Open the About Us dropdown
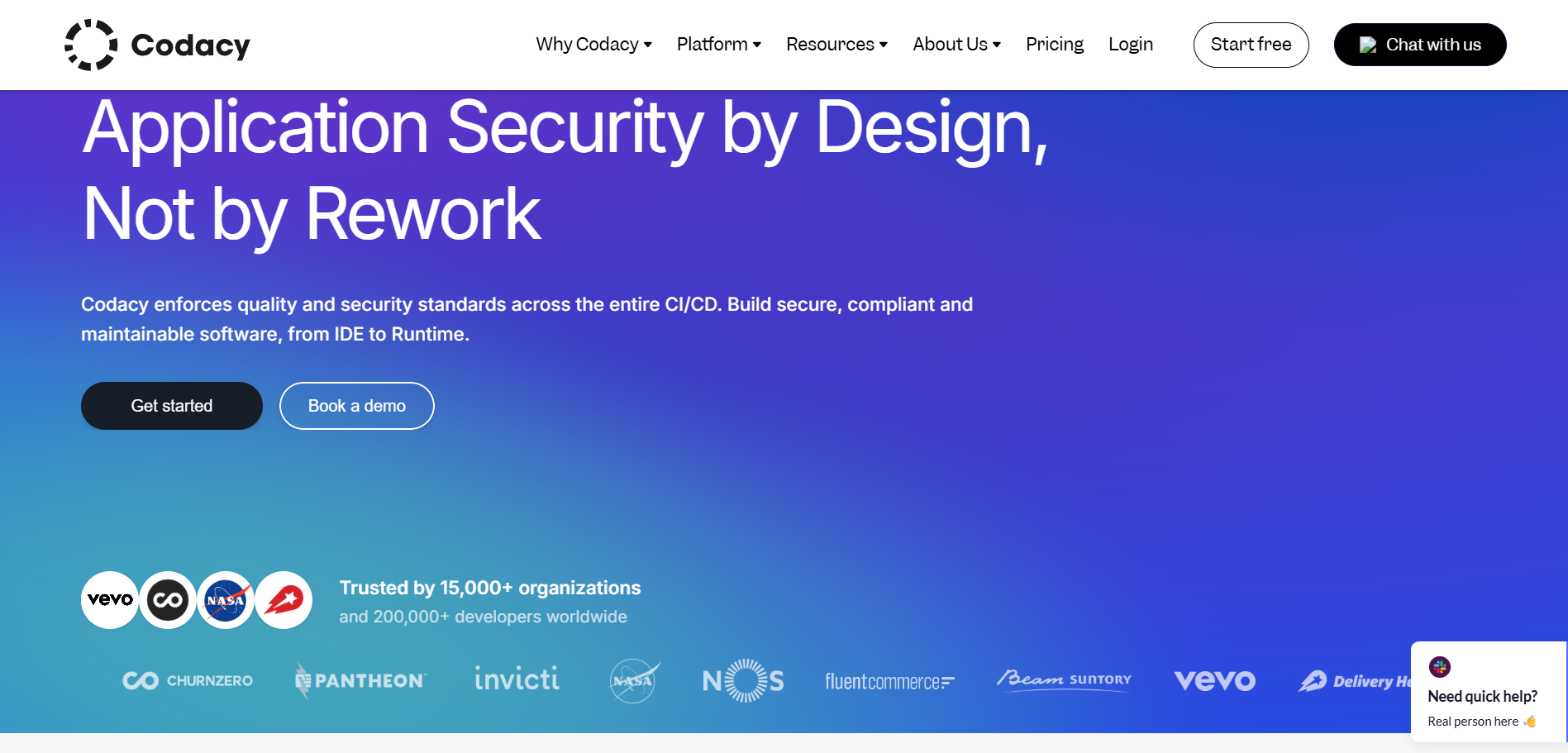The image size is (1568, 753). [956, 45]
